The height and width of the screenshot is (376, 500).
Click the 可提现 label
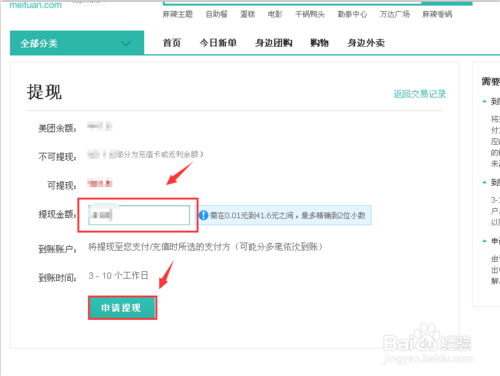coord(62,185)
